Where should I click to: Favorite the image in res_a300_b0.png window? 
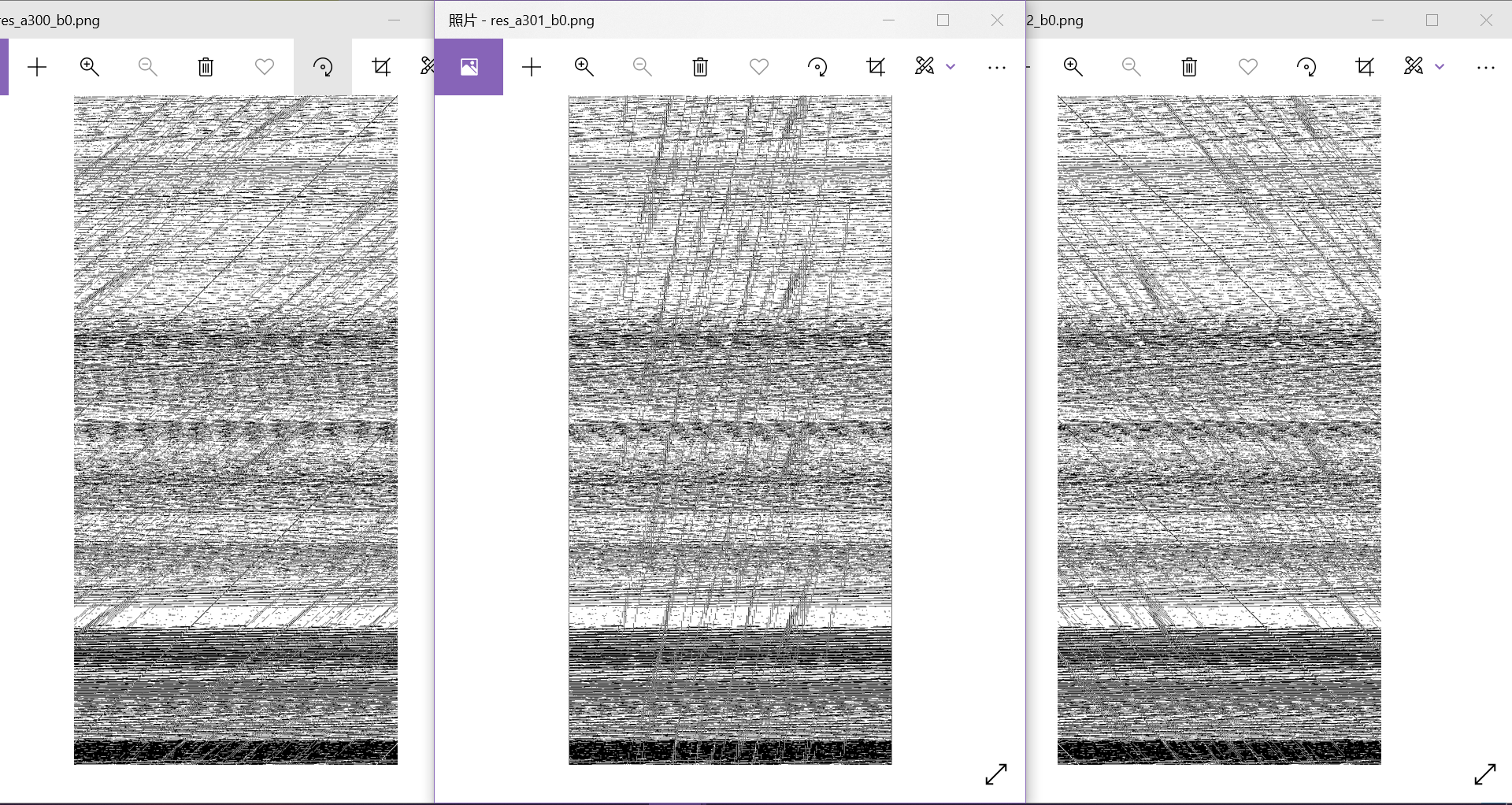click(x=265, y=67)
